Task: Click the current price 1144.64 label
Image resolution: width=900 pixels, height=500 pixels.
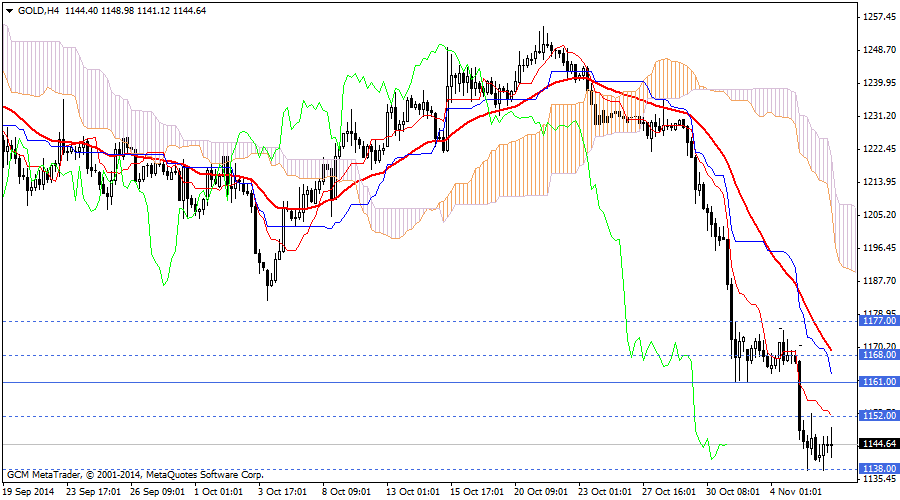Action: click(x=879, y=444)
